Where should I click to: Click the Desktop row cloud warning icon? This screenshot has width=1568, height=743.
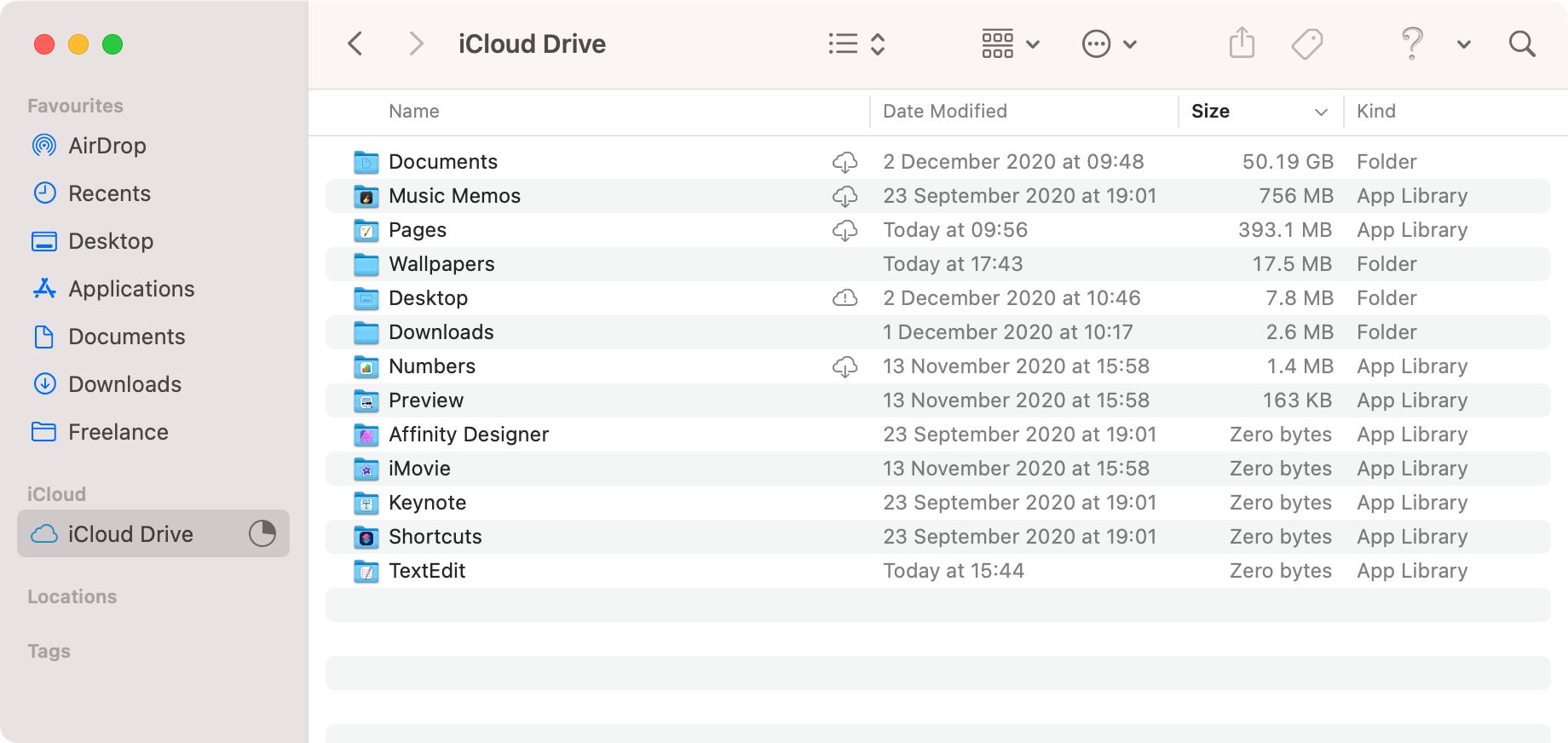[x=845, y=297]
